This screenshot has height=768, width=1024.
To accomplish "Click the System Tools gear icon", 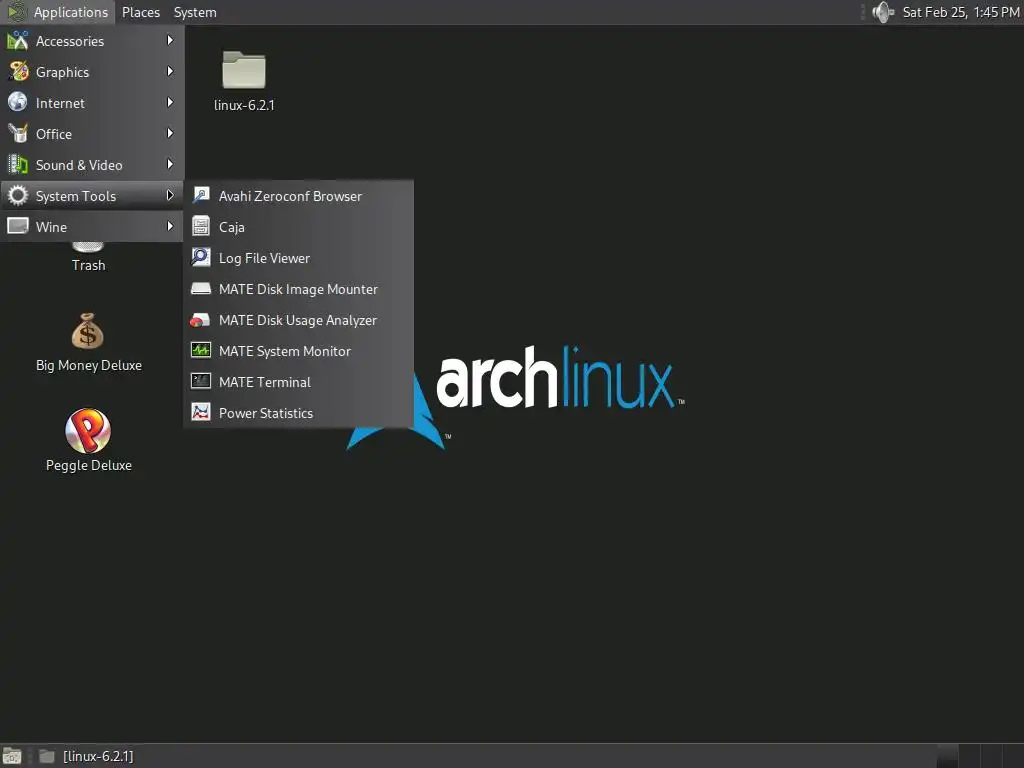I will click(18, 195).
